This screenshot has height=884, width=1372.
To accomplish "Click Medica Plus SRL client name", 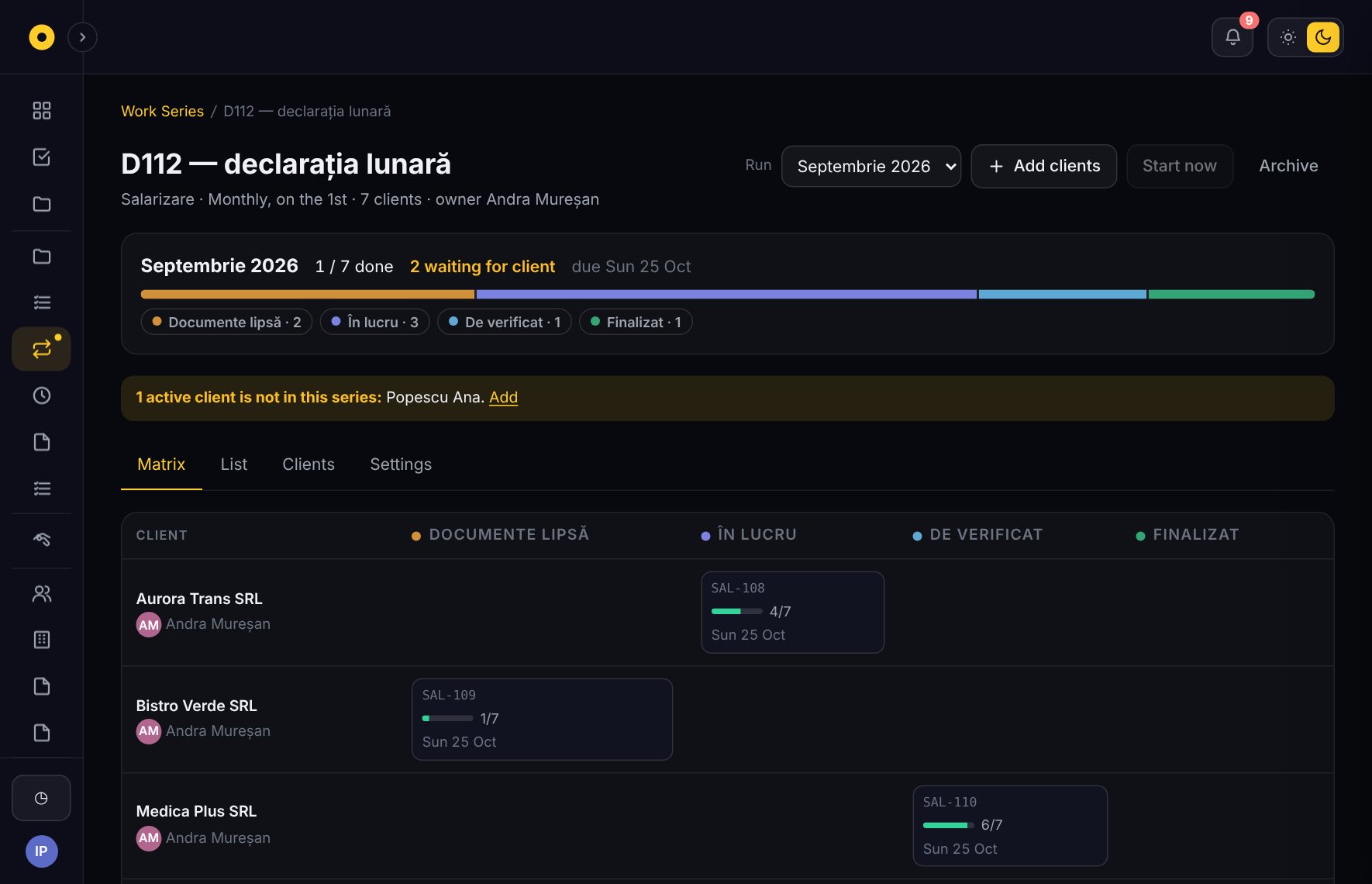I will pyautogui.click(x=196, y=811).
